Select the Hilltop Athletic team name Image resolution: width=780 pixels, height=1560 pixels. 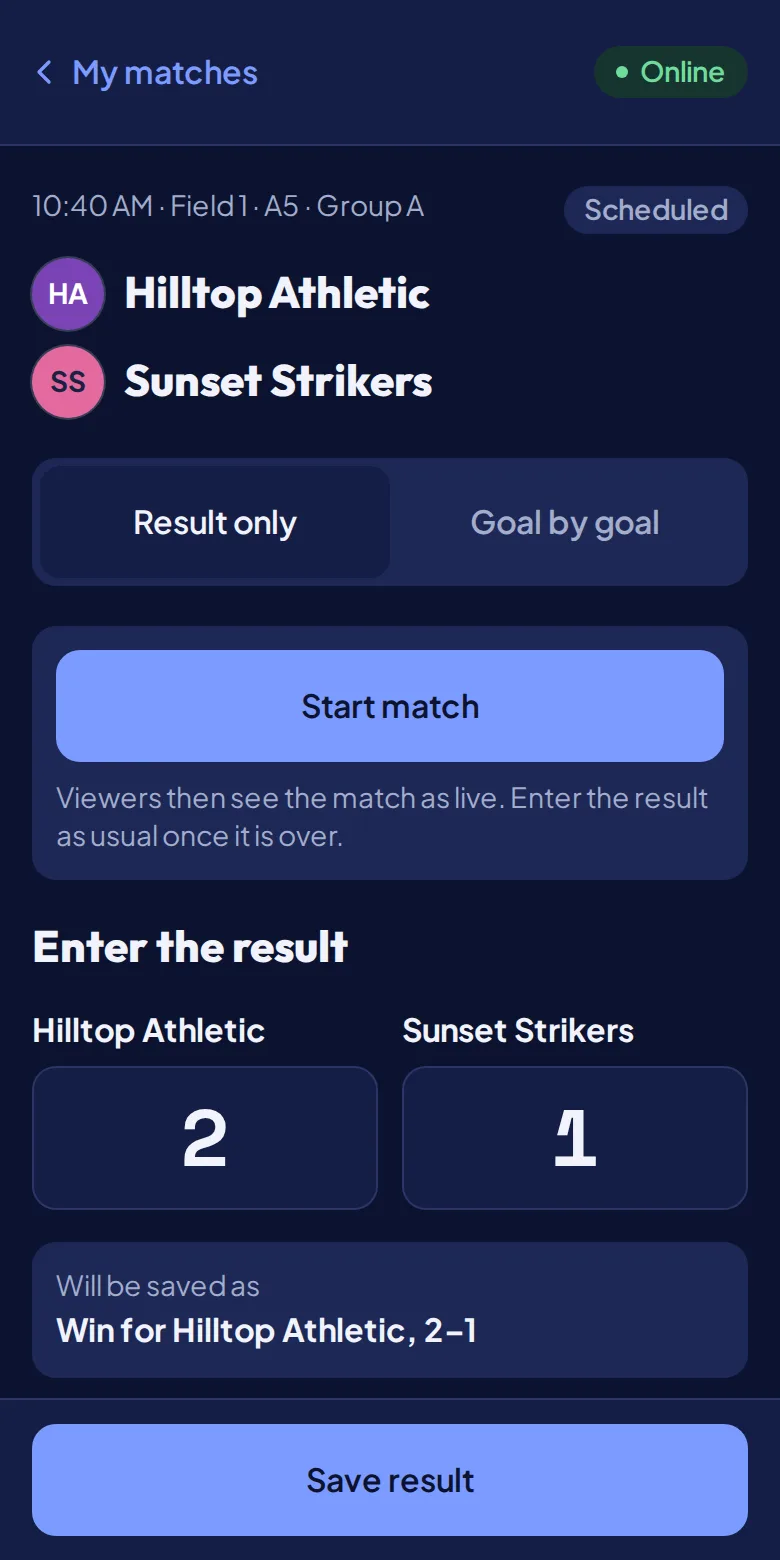click(x=277, y=294)
